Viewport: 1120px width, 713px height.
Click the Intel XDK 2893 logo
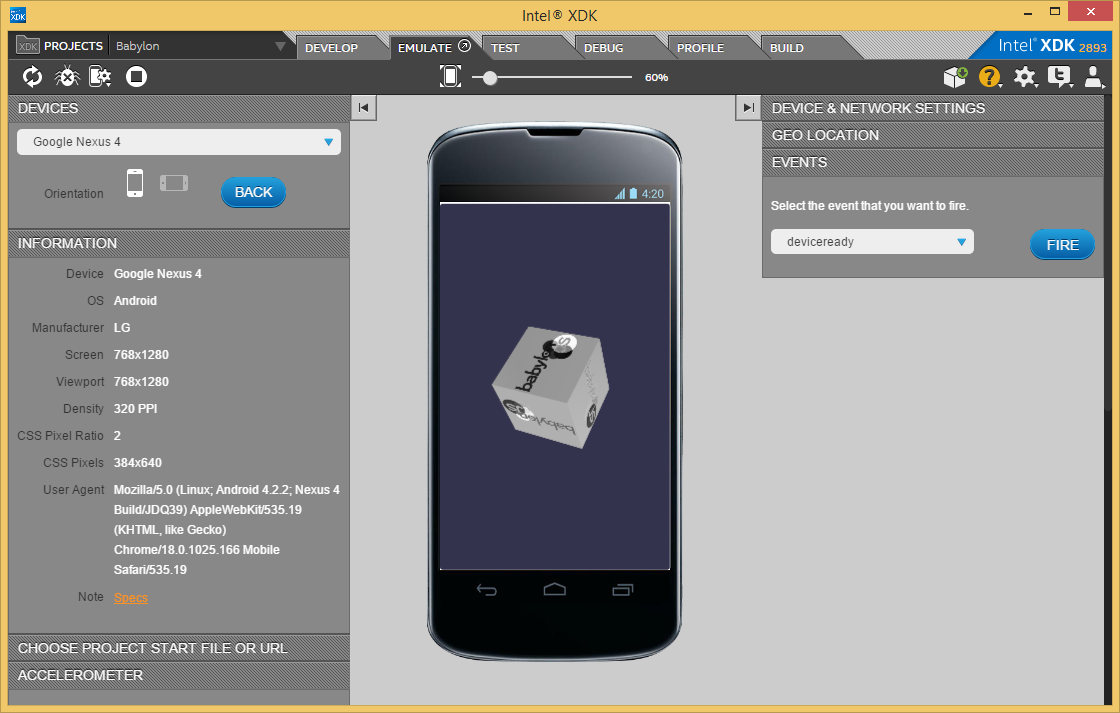(x=1052, y=46)
